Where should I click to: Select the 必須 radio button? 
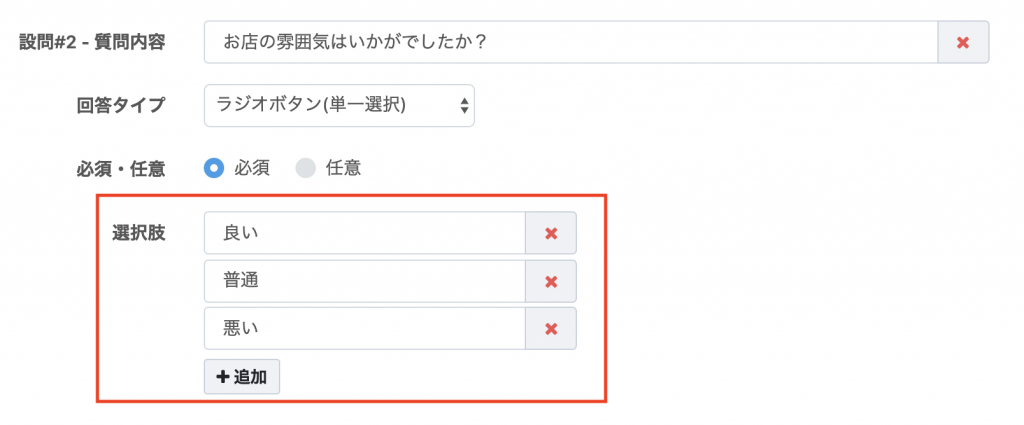click(213, 168)
